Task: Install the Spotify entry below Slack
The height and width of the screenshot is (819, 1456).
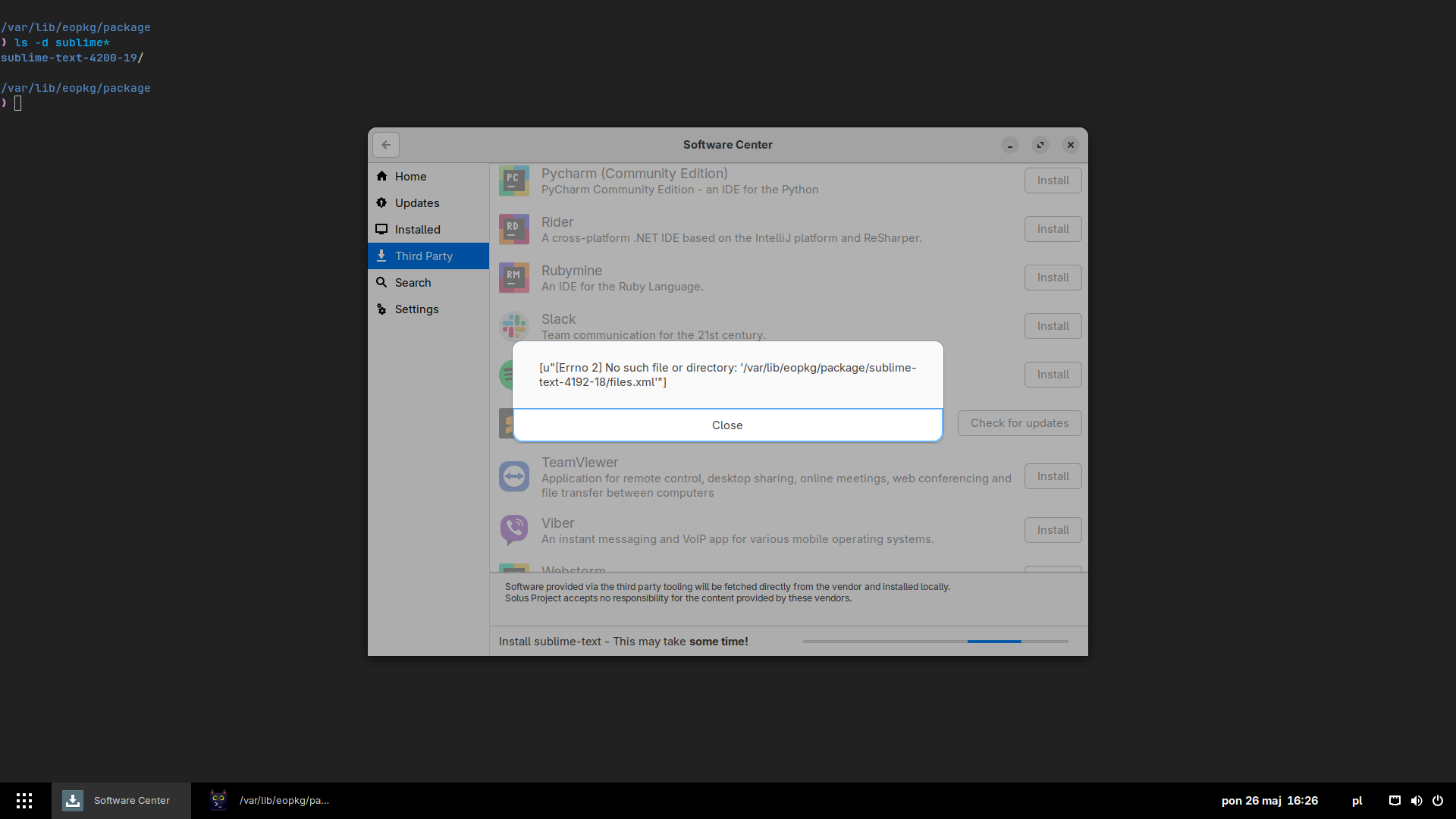Action: coord(1053,375)
